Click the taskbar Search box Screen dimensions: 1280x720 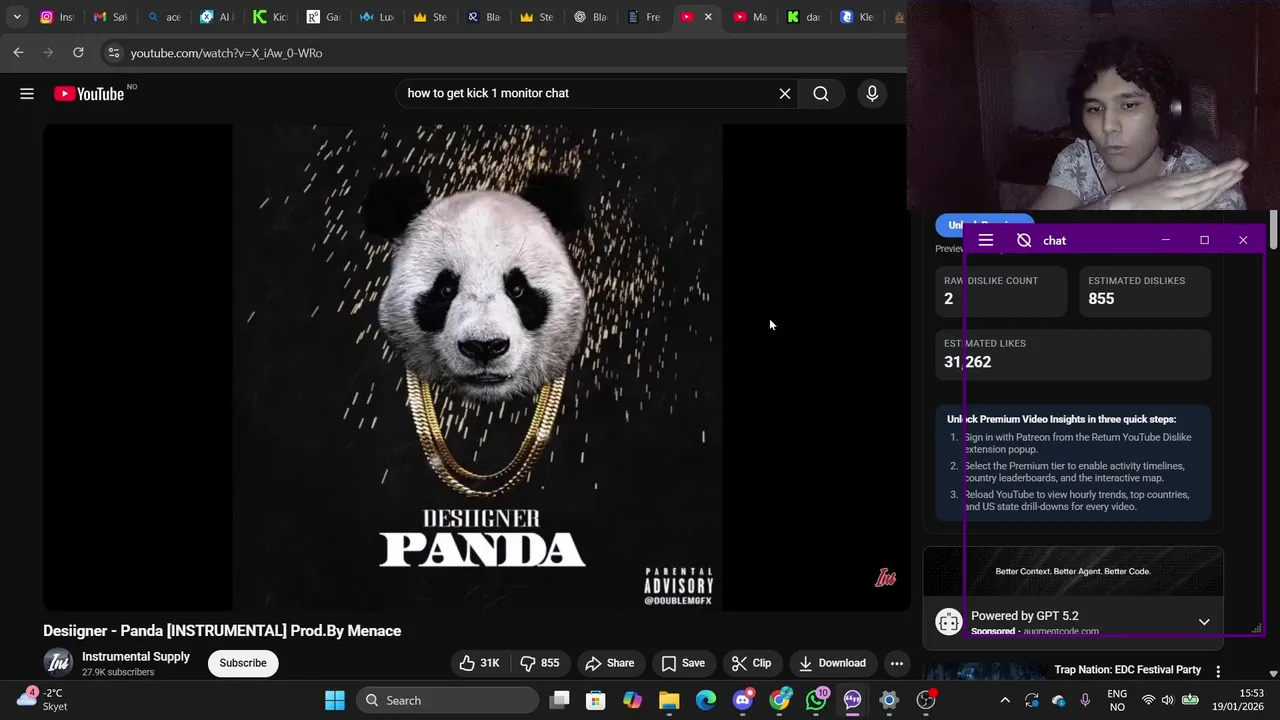[x=447, y=700]
